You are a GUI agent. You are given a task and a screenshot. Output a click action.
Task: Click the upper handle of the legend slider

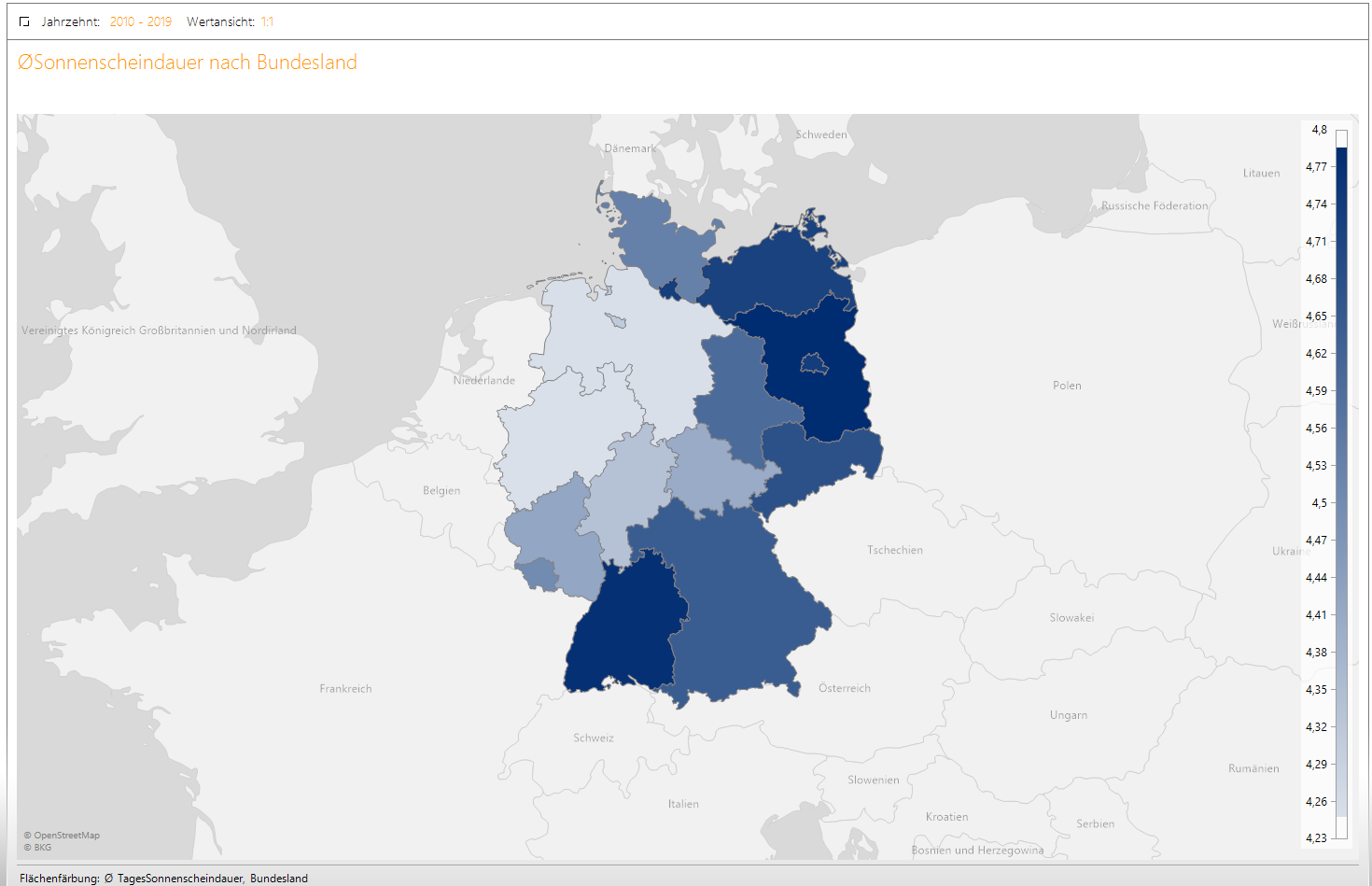click(1341, 138)
